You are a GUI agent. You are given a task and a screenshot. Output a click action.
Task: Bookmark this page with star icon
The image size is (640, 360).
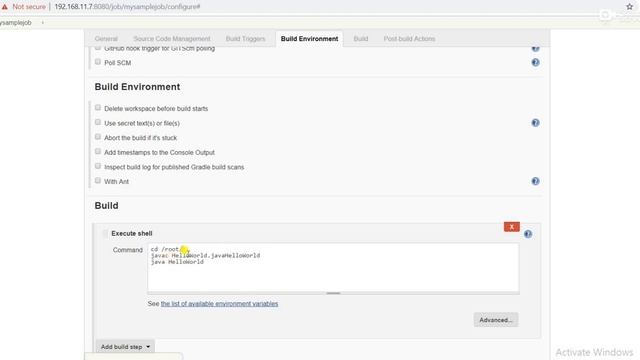(629, 7)
